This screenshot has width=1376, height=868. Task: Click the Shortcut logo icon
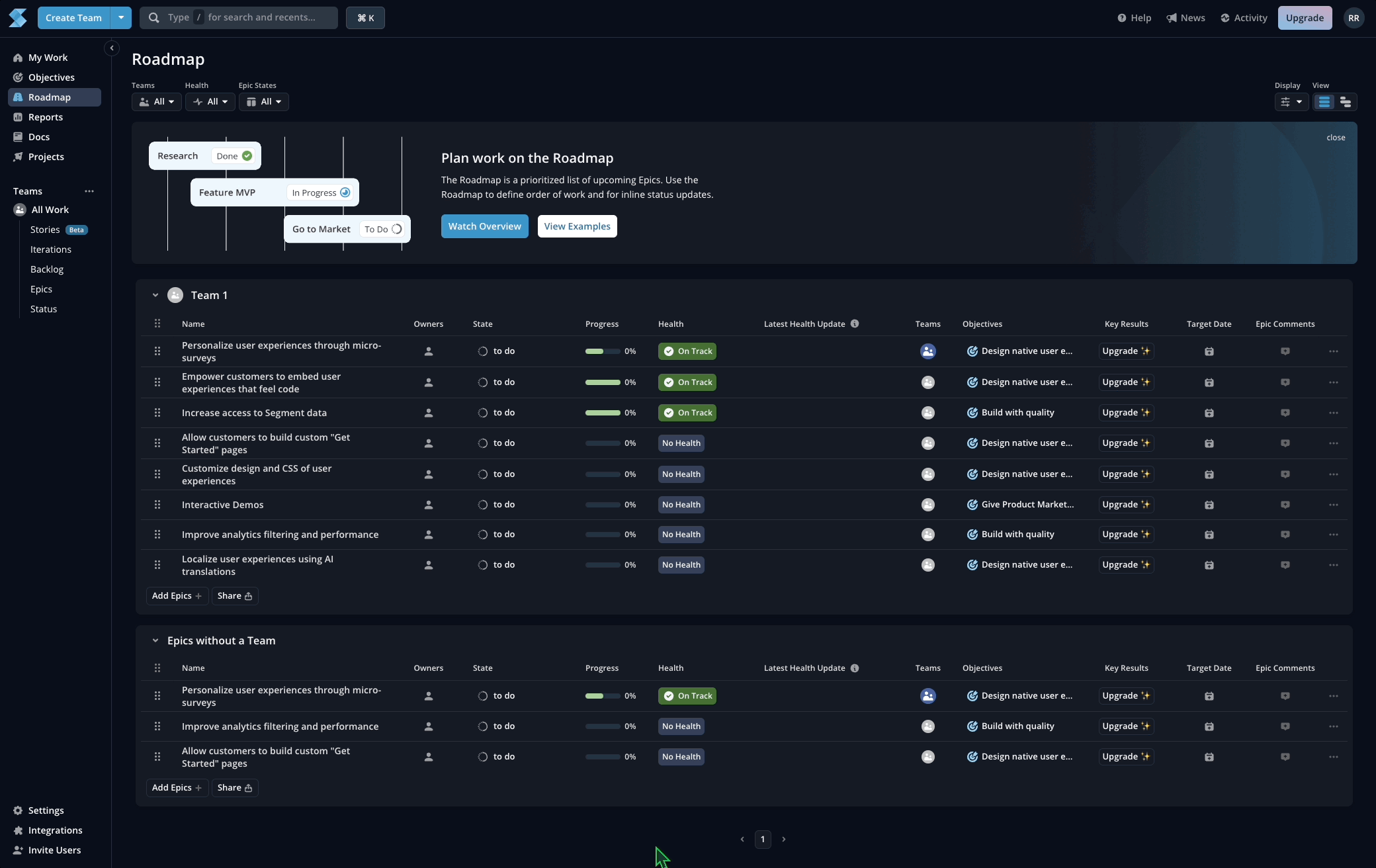coord(18,18)
